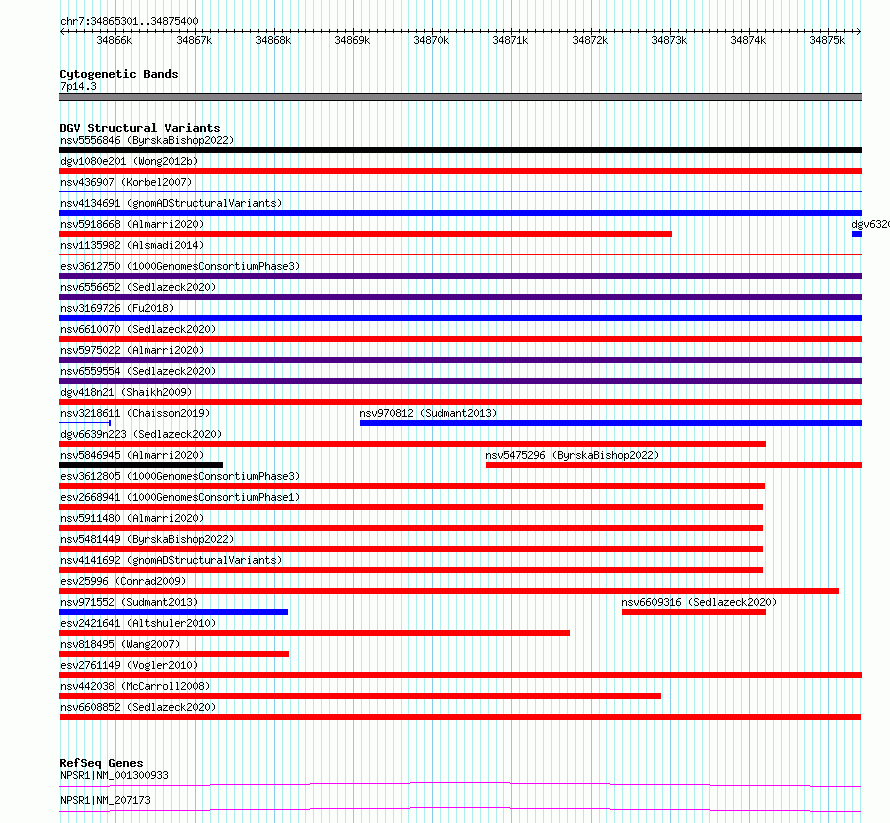The width and height of the screenshot is (890, 823).
Task: Select nsv6610070 (Sedlazeck2020) label
Action: (138, 329)
